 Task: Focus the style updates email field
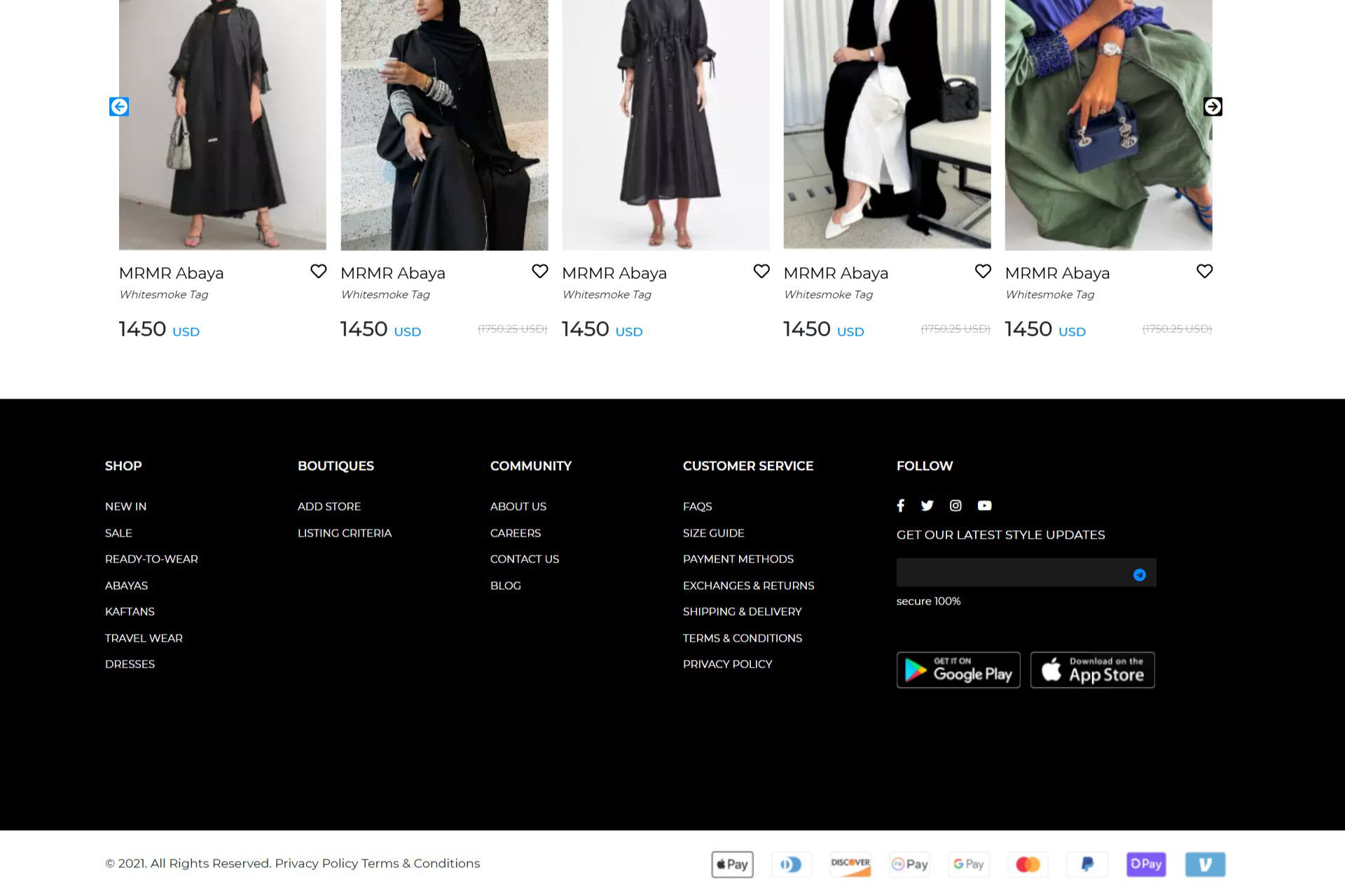point(1009,573)
